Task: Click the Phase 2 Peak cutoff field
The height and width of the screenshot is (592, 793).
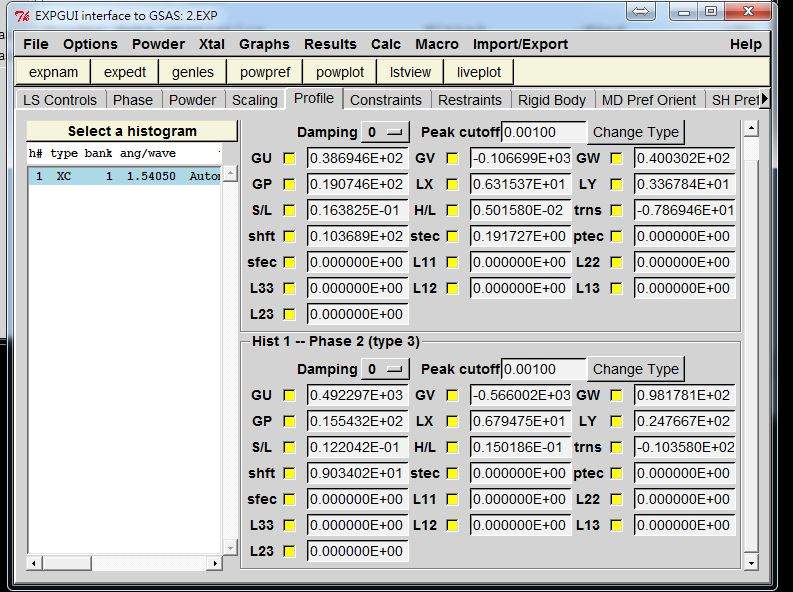Action: pyautogui.click(x=544, y=370)
